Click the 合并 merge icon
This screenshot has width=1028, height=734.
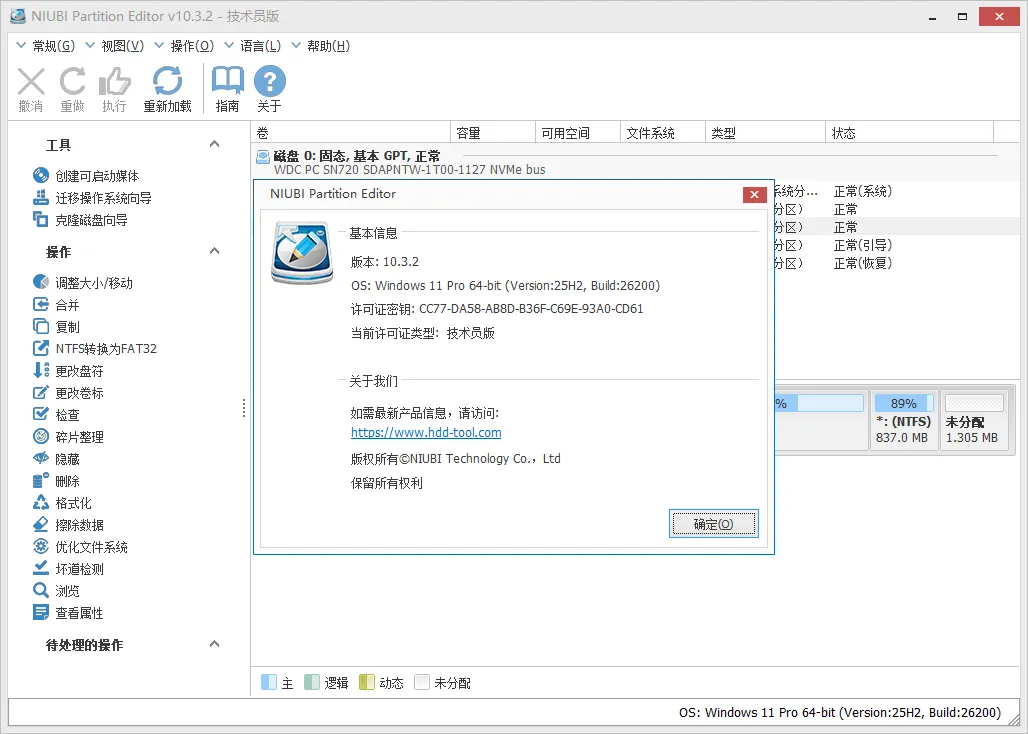click(x=41, y=305)
